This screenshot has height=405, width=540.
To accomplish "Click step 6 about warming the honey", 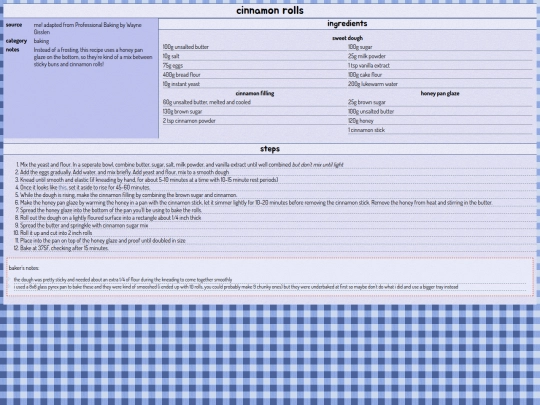I will [256, 202].
